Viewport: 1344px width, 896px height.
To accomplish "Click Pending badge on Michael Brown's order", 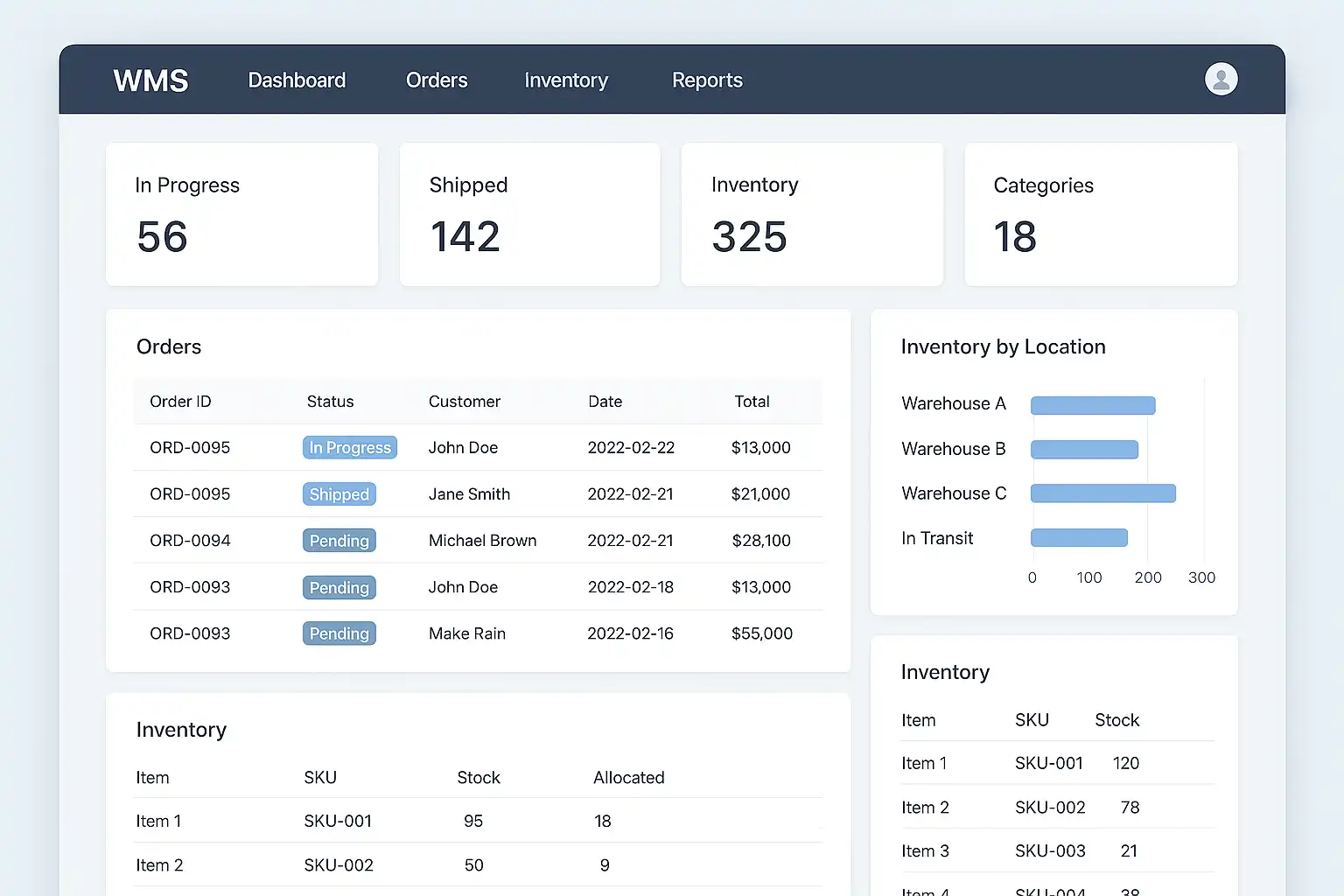I will click(339, 541).
